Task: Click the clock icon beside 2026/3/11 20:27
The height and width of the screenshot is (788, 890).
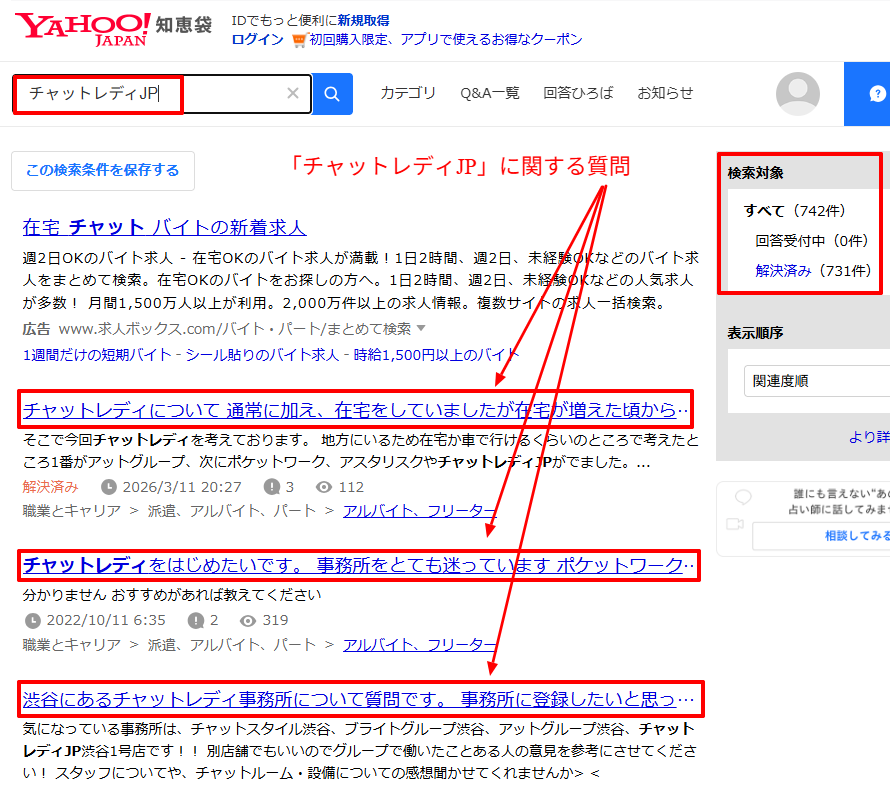Action: click(109, 487)
